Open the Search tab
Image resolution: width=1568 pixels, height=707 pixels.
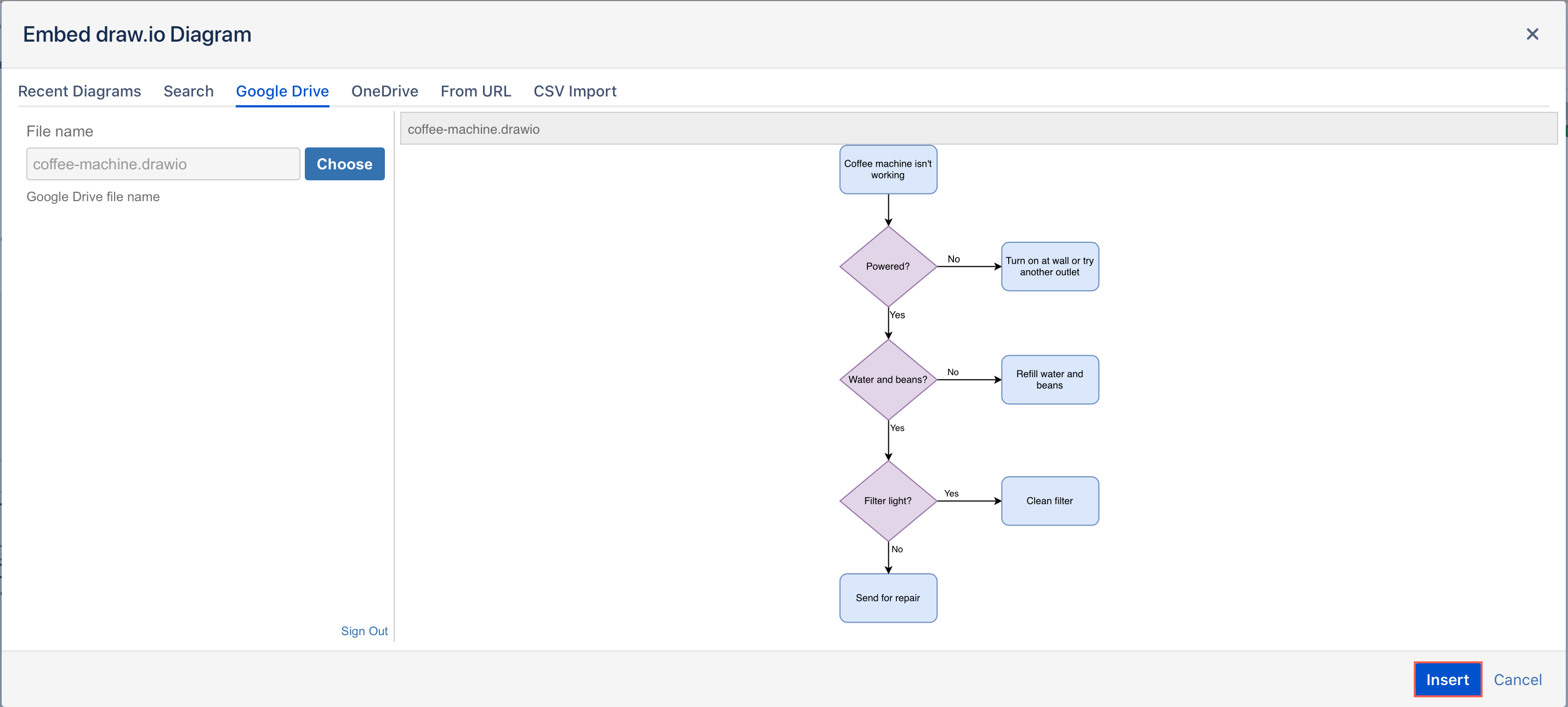click(188, 90)
